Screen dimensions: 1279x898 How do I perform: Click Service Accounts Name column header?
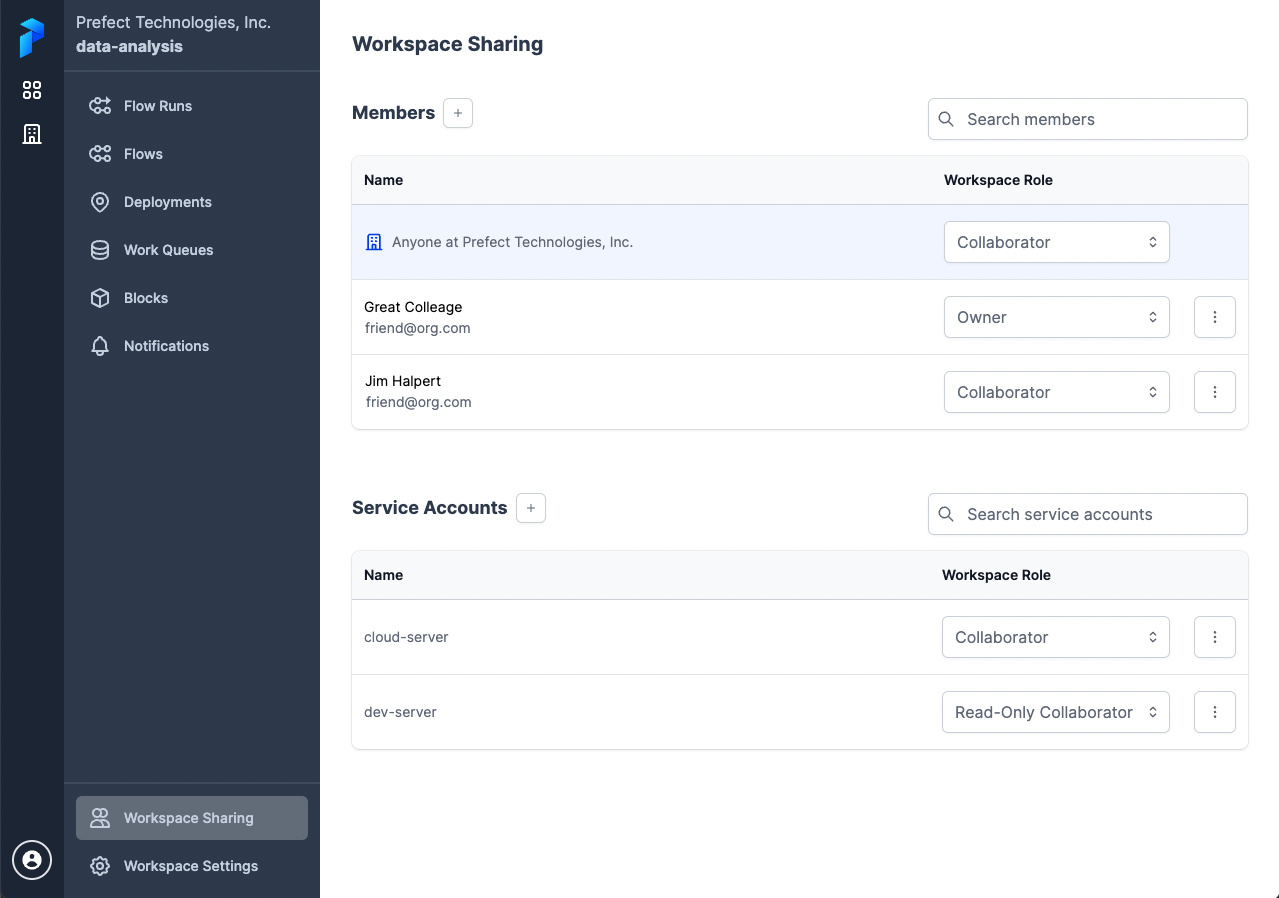pos(383,575)
